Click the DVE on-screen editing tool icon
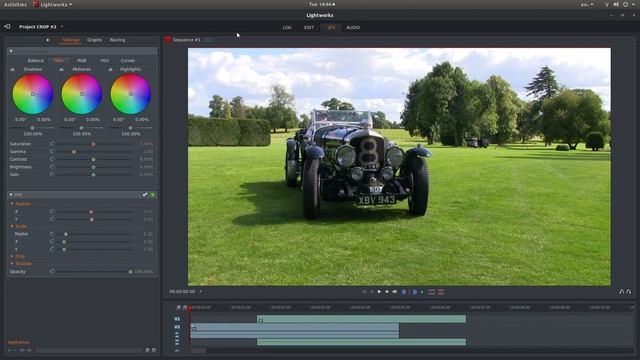Viewport: 640px width, 360px height. 145,195
